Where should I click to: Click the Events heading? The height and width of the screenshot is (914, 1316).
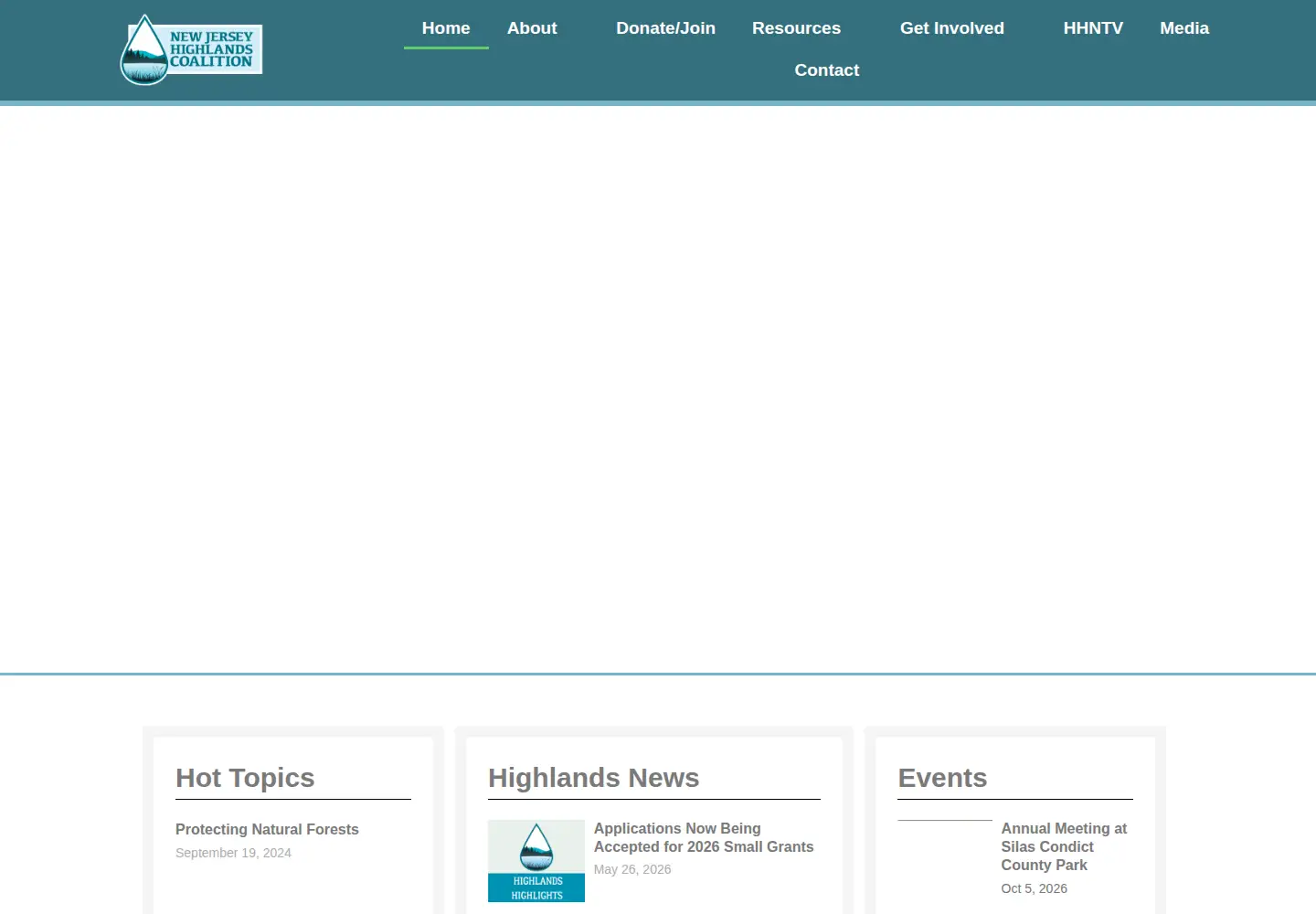pos(942,778)
